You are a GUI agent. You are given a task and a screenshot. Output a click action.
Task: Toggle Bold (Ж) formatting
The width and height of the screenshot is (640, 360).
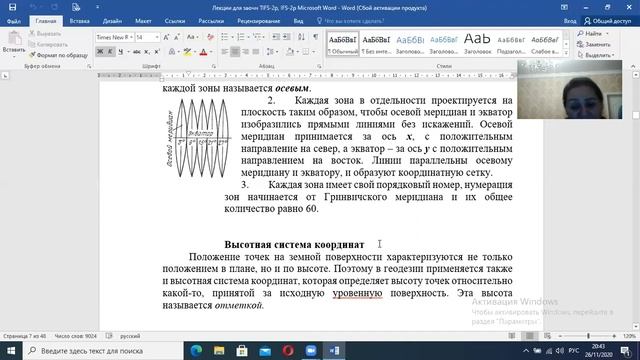pyautogui.click(x=100, y=52)
